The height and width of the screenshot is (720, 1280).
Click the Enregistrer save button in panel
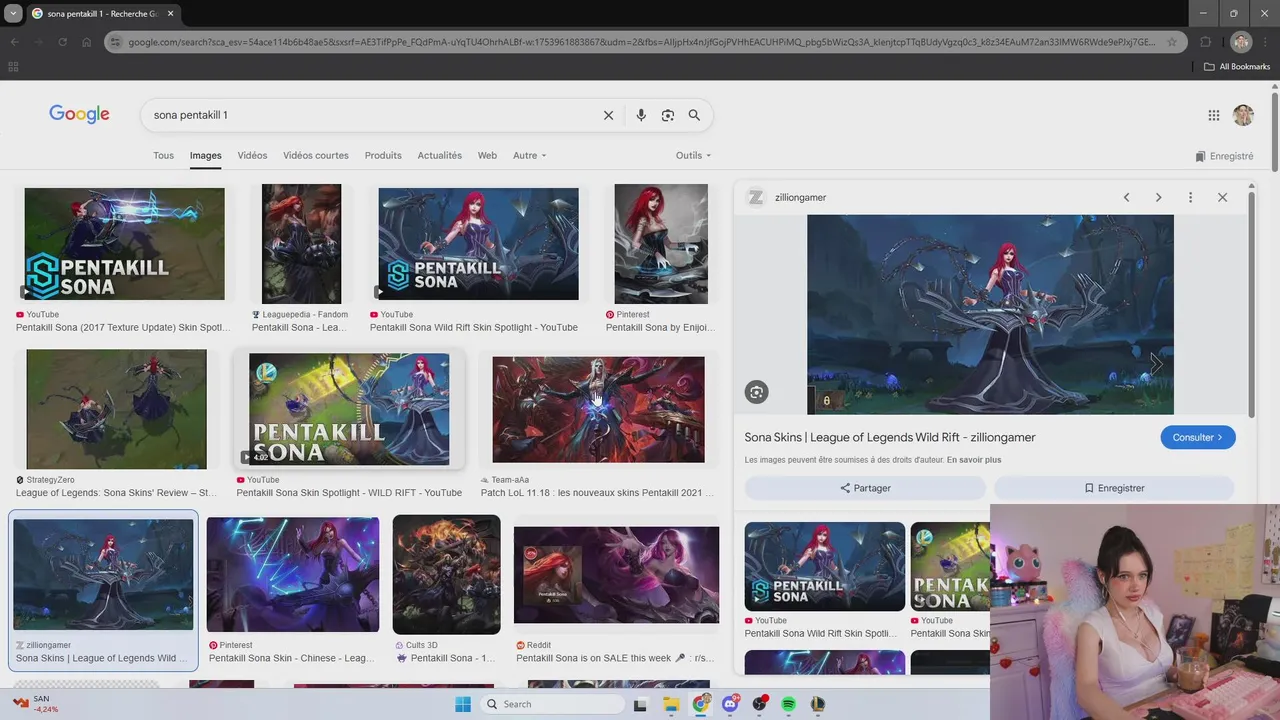click(x=1114, y=488)
